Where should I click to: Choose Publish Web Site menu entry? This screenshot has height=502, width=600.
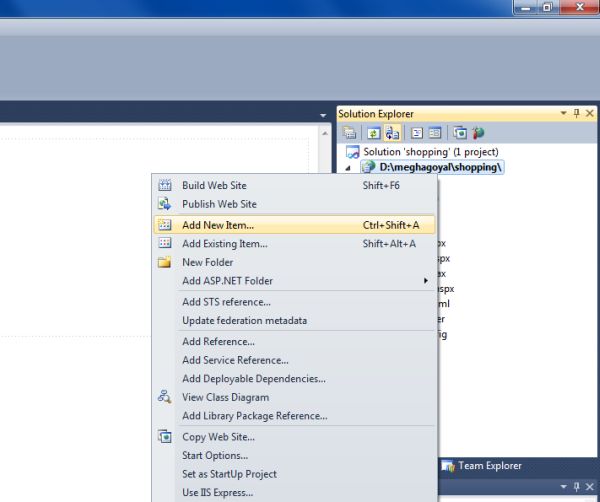[x=294, y=204]
